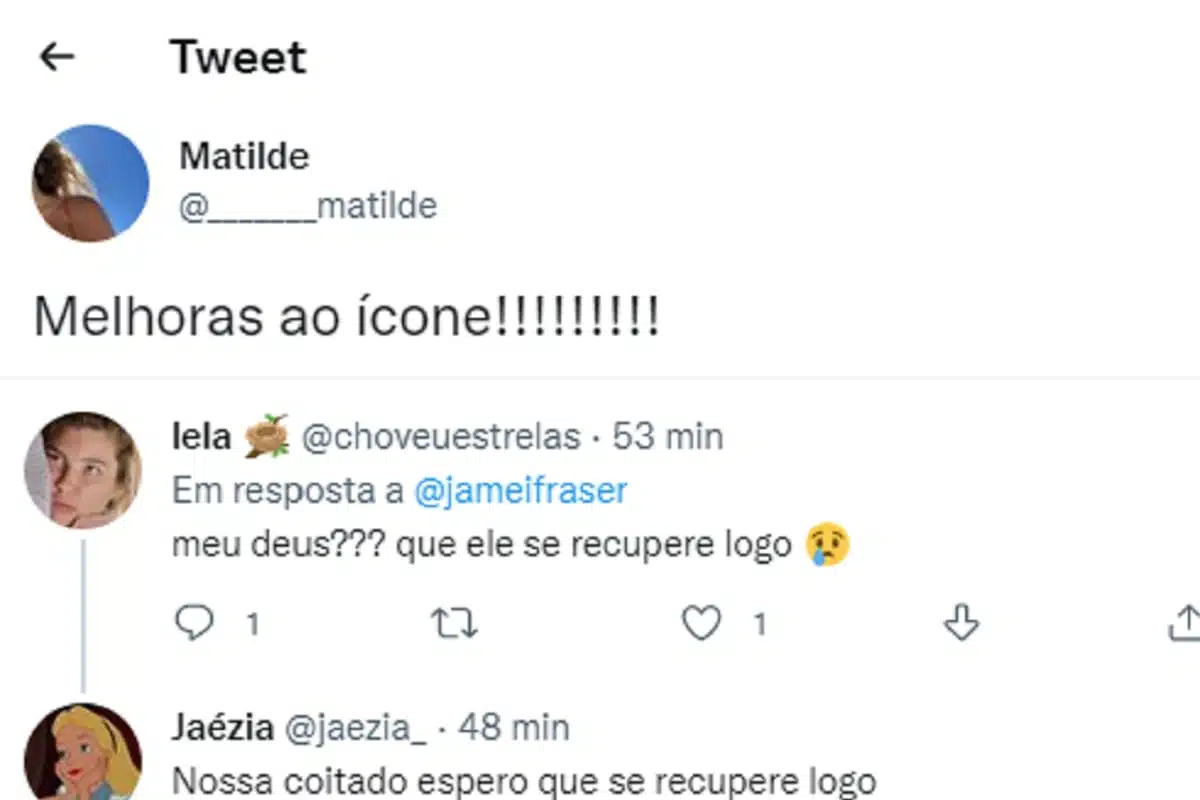Click the crying emoji in lela's reply

click(827, 546)
